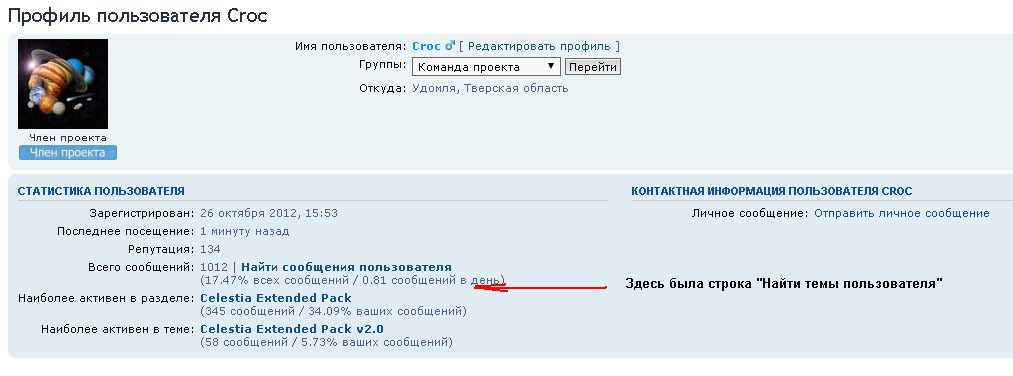Open the Celestia Extended Pack v2.0 topic

tap(292, 329)
